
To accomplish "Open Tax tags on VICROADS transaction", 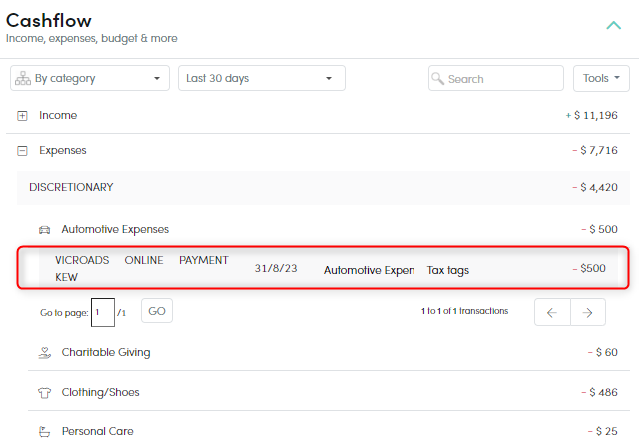I will 448,270.
